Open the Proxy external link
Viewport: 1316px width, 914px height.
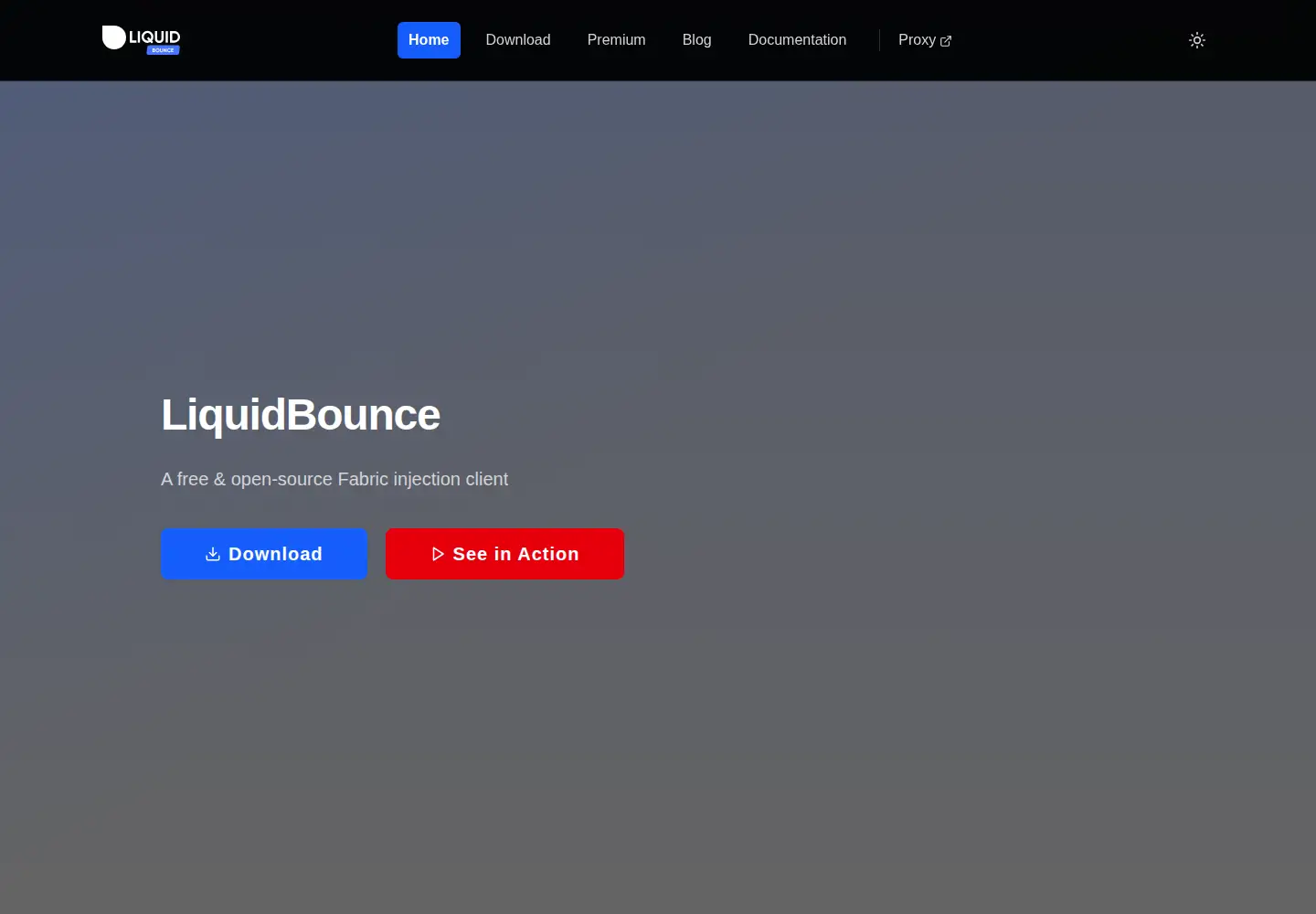tap(925, 40)
